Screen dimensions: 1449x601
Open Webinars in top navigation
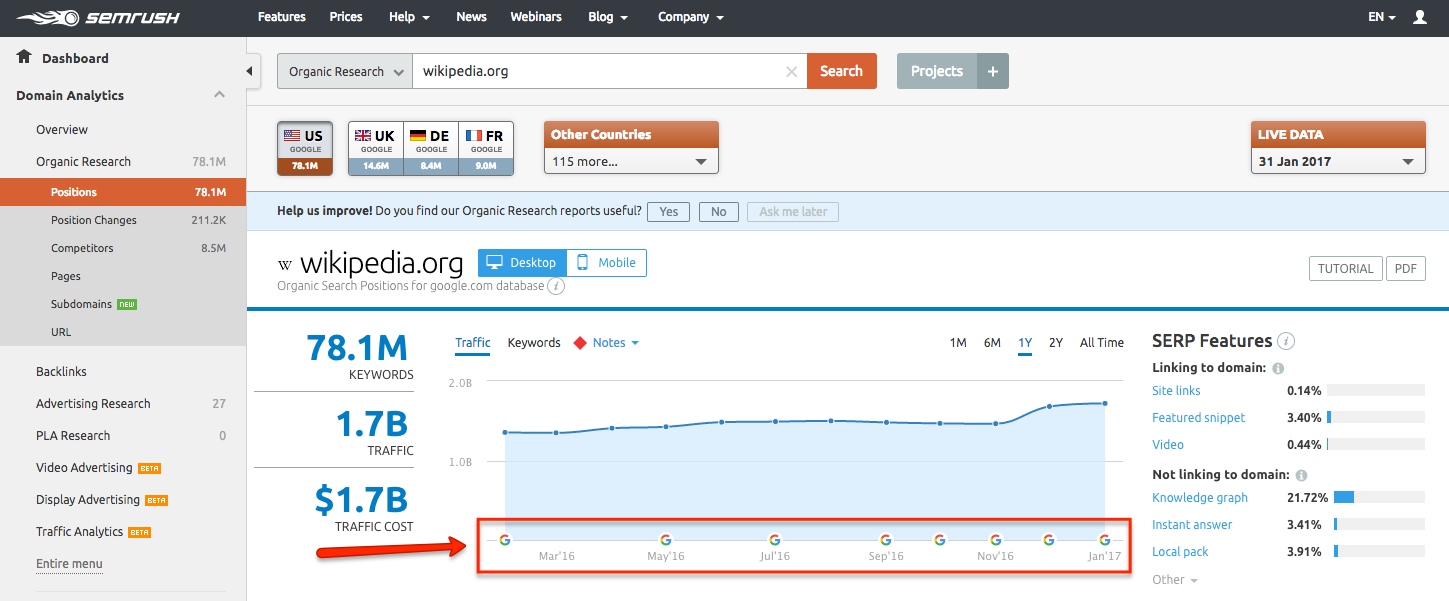click(x=536, y=17)
